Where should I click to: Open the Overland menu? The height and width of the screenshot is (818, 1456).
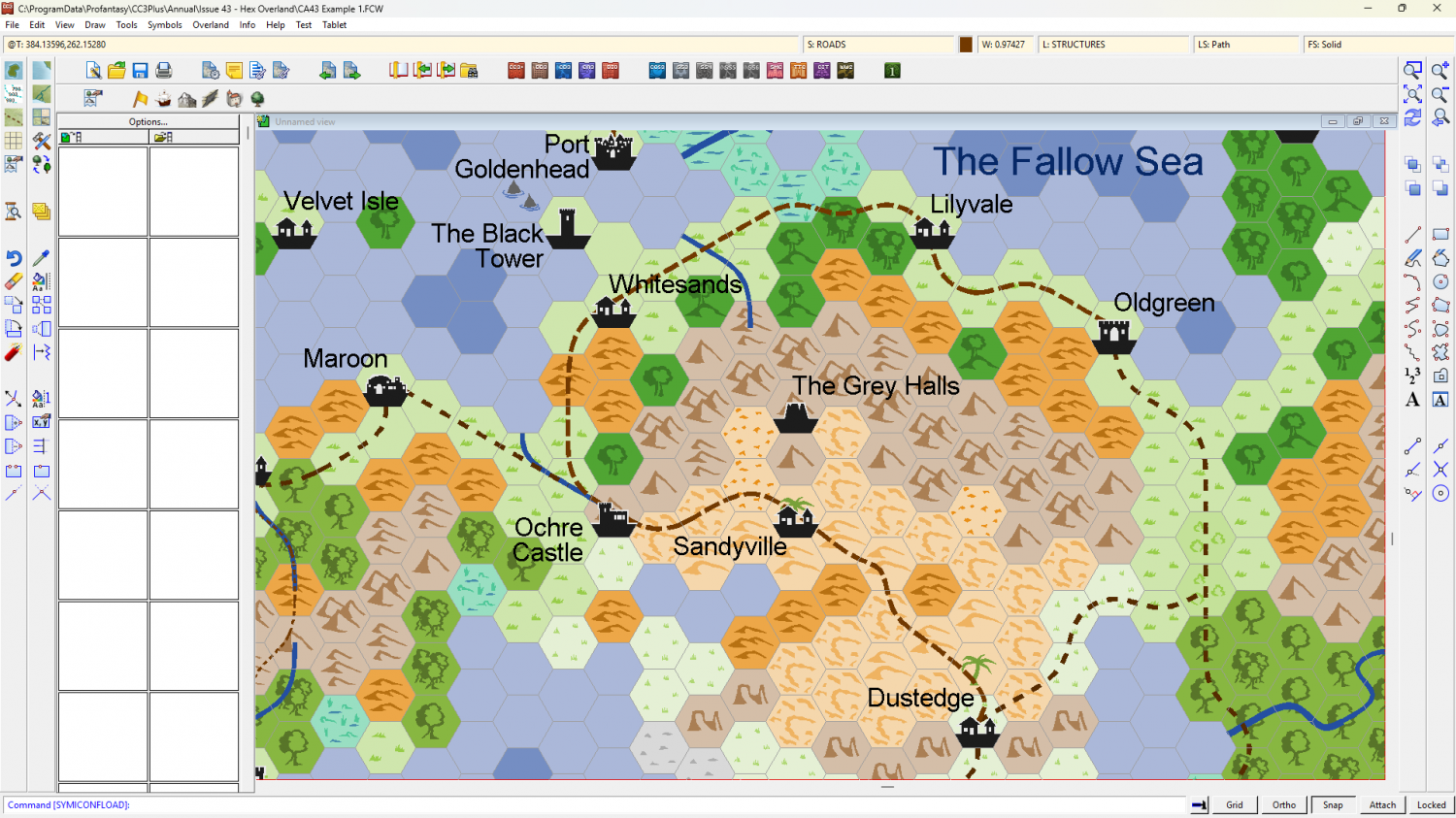(211, 25)
